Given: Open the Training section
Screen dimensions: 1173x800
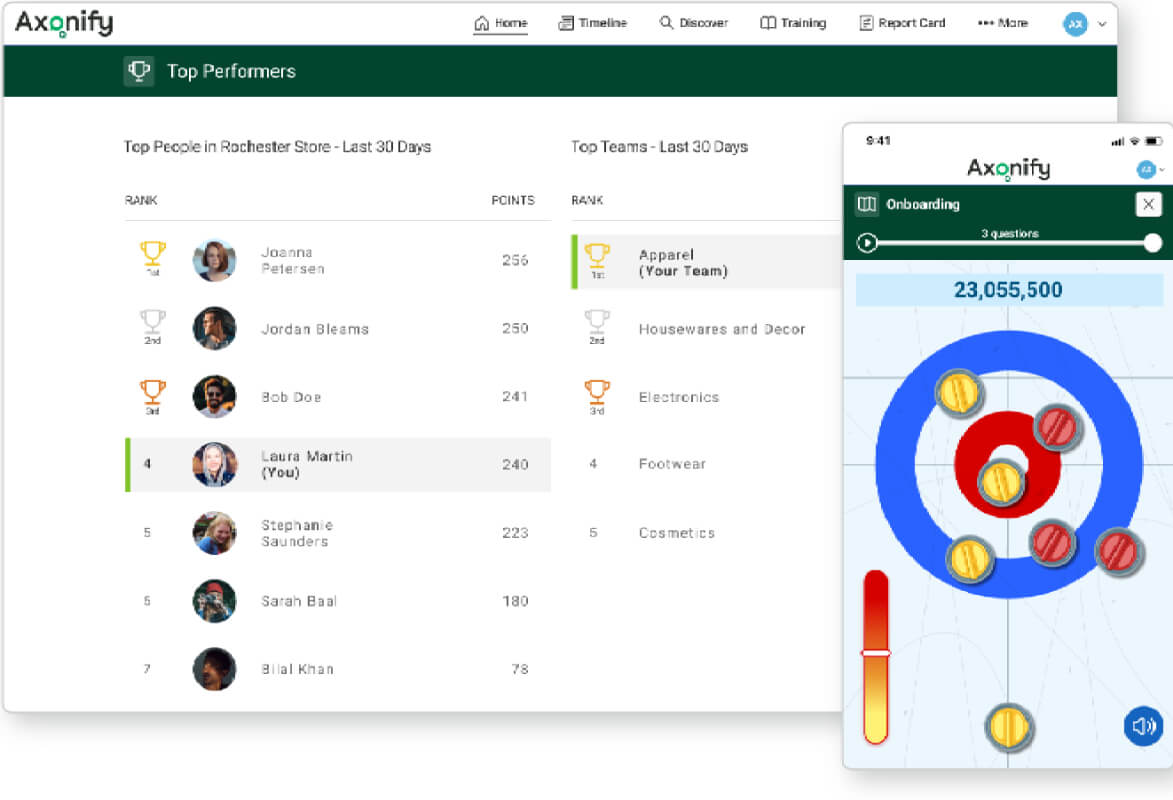Looking at the screenshot, I should (x=793, y=23).
